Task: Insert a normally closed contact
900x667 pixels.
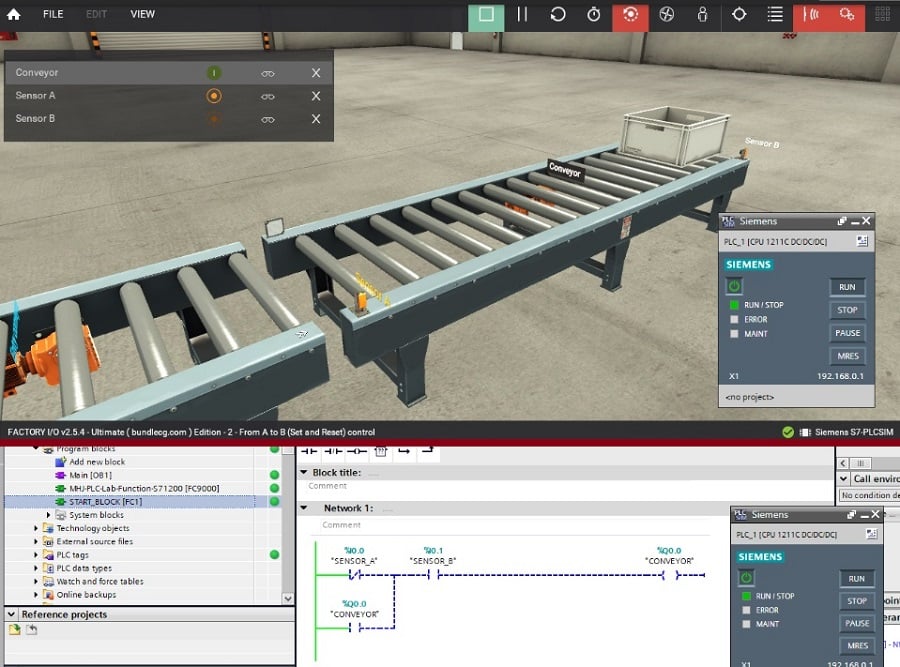Action: [x=333, y=451]
